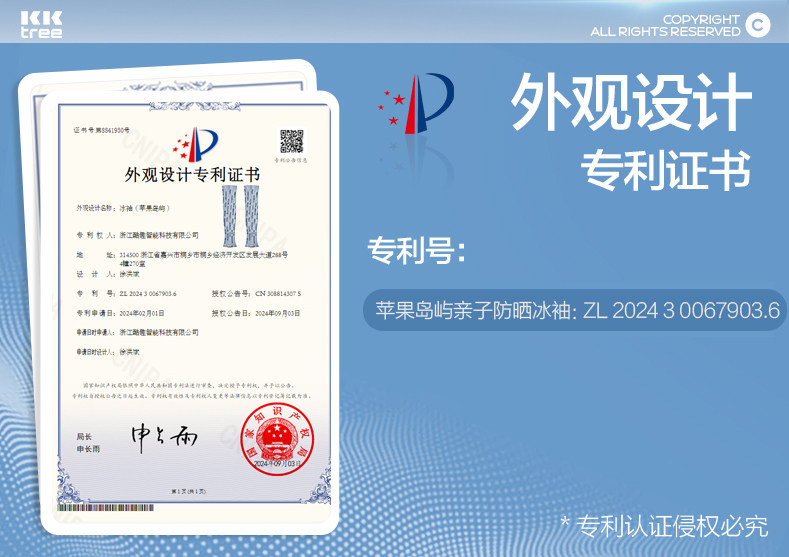Click the application date 2024年02月01日
The height and width of the screenshot is (557, 789).
(142, 313)
